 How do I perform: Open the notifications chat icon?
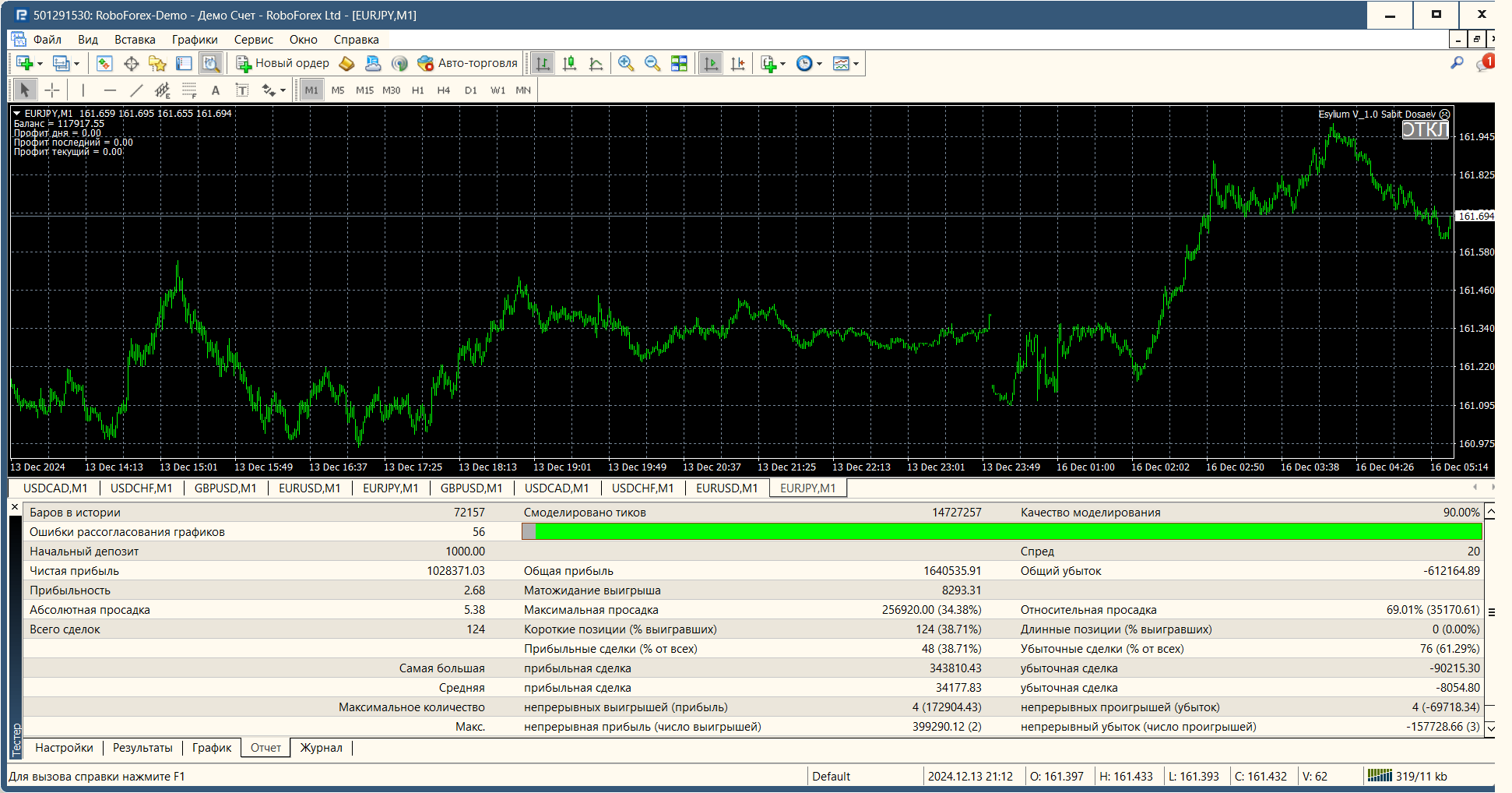click(x=1484, y=63)
